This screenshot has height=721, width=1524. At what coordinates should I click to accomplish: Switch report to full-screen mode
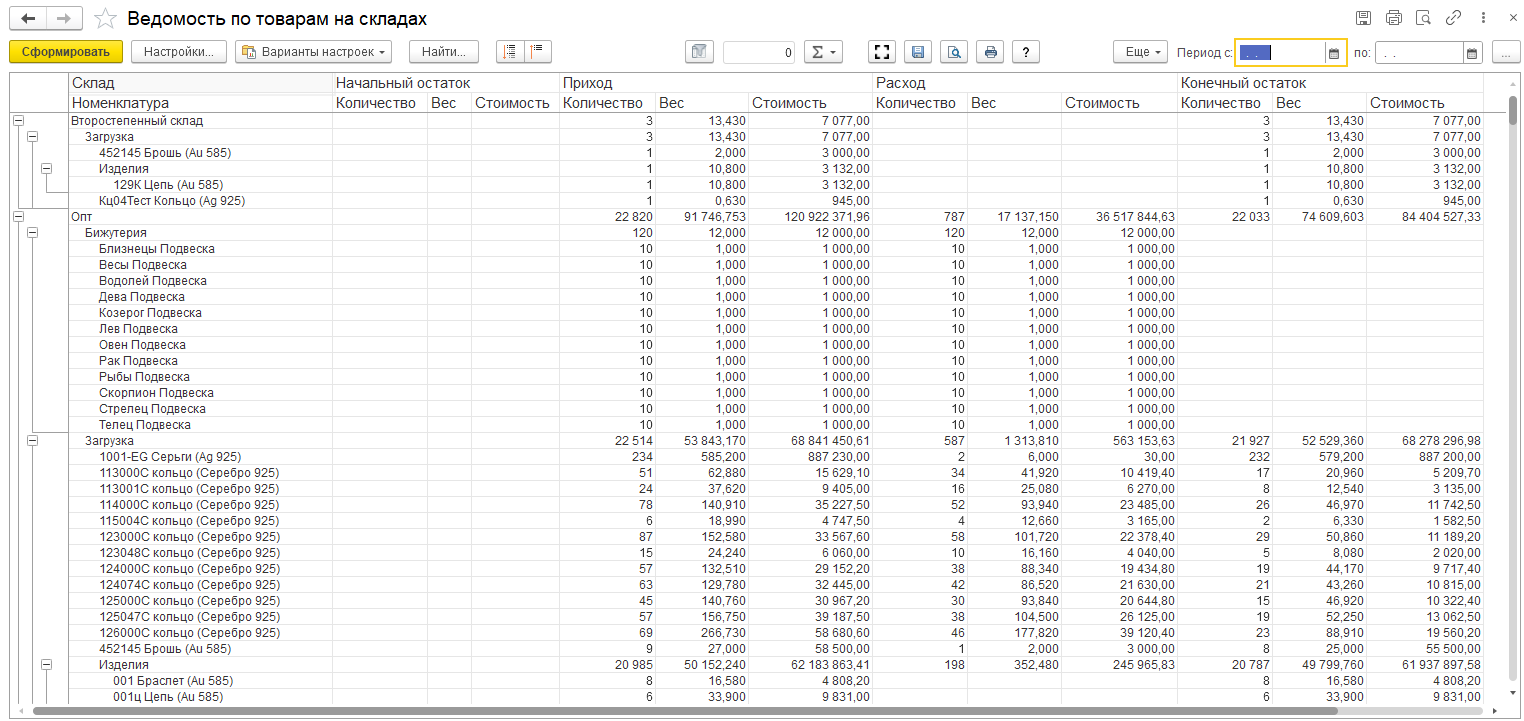tap(881, 52)
